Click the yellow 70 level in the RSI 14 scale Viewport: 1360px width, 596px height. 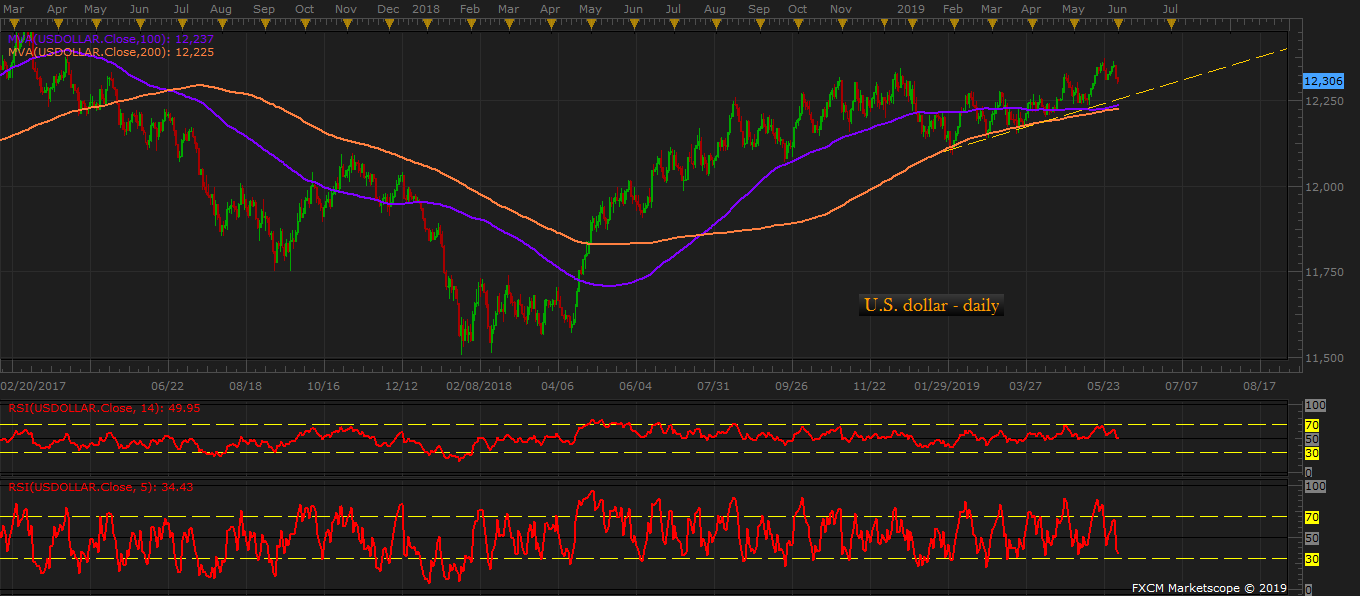click(1311, 425)
